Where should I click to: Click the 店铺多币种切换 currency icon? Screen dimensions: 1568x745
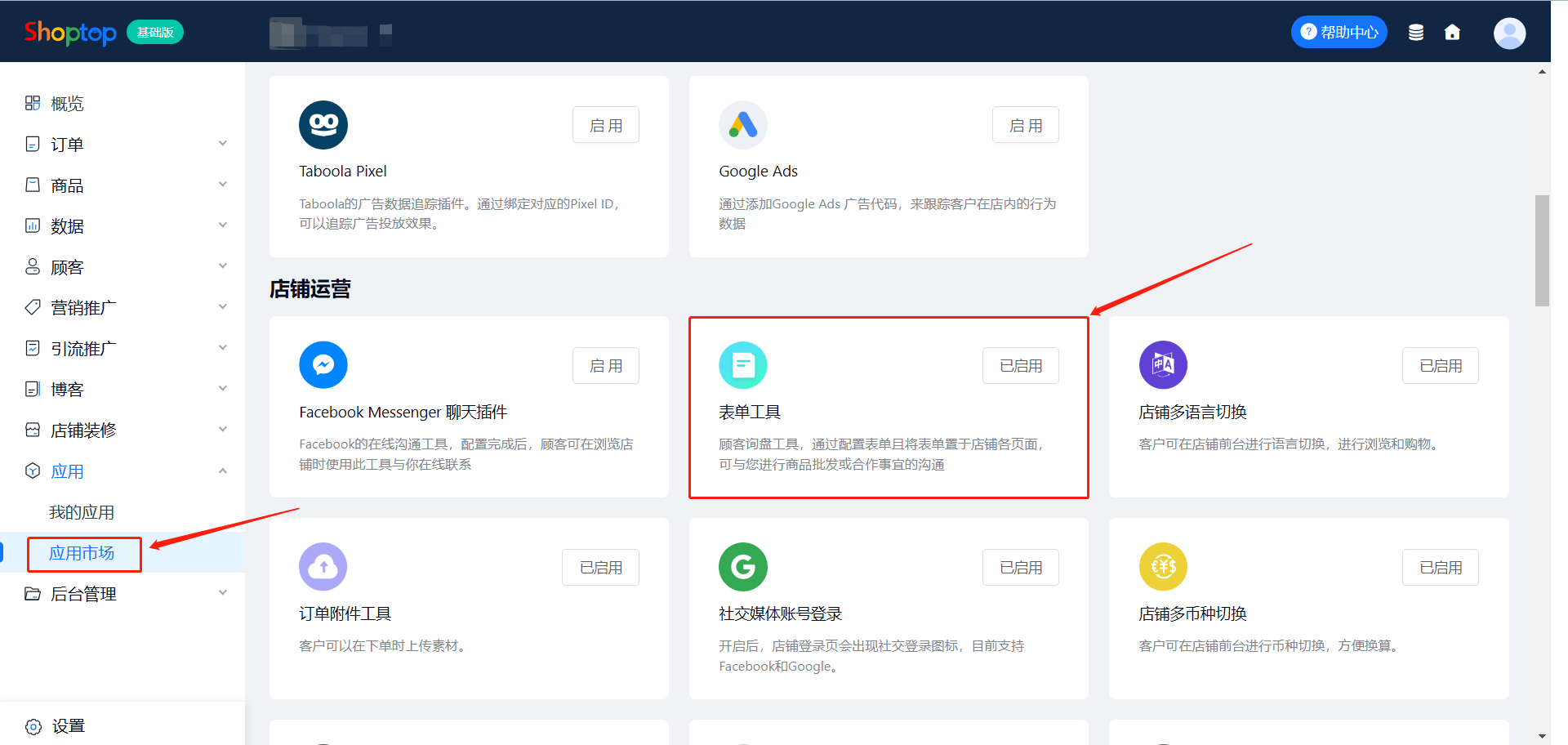pos(1163,567)
